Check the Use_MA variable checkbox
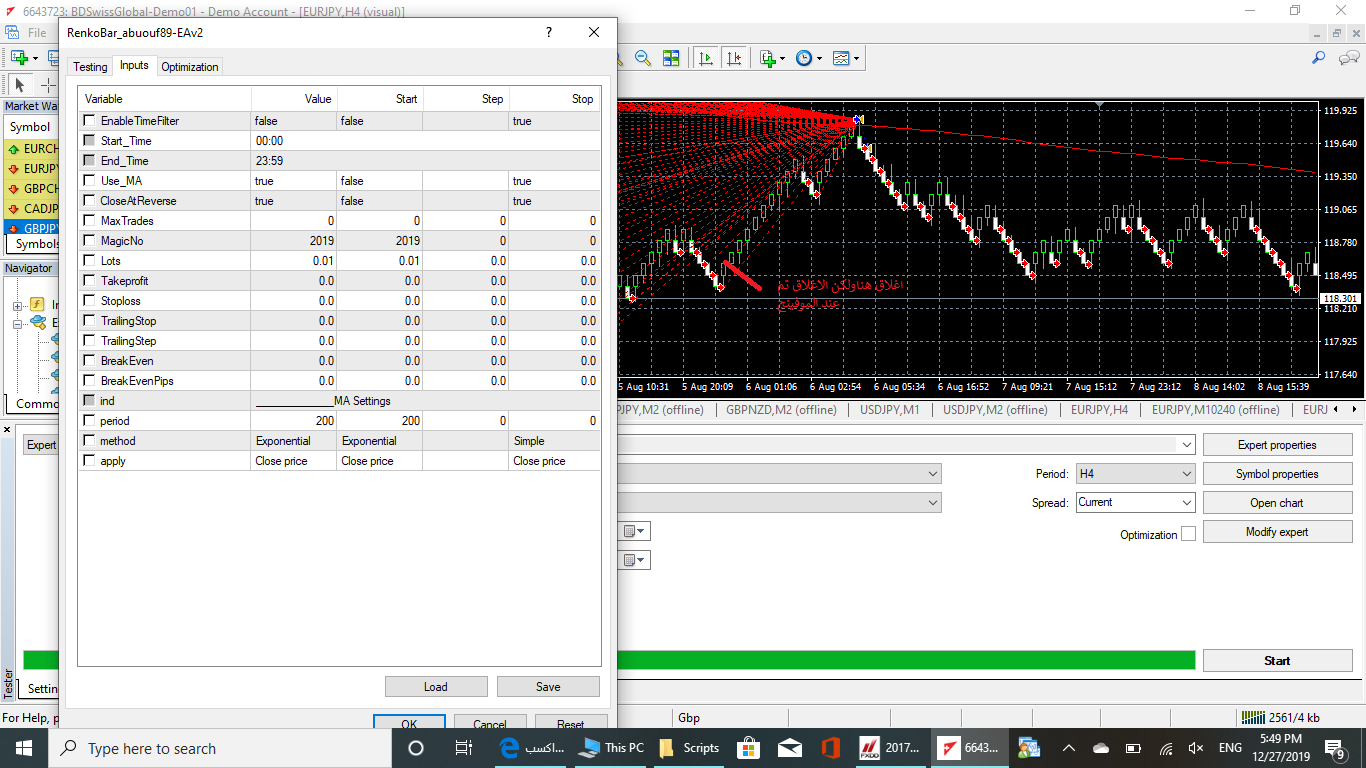This screenshot has height=768, width=1366. 89,181
